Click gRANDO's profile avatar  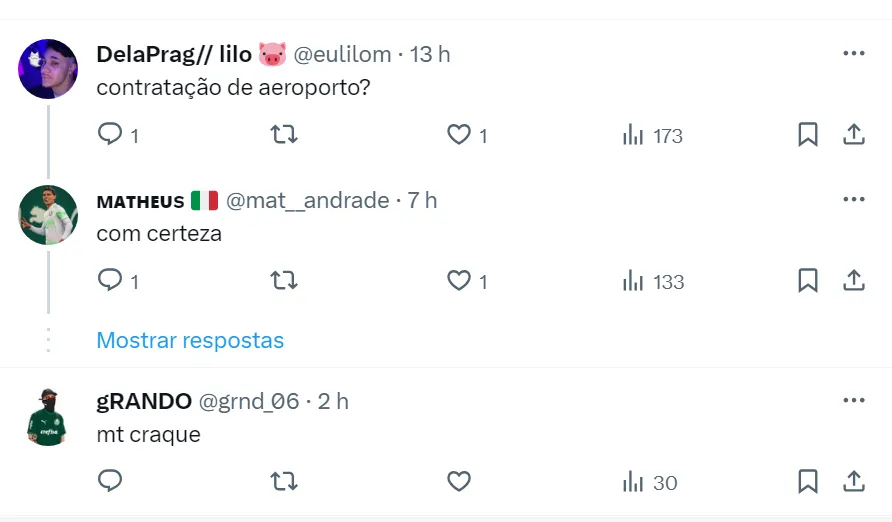47,416
